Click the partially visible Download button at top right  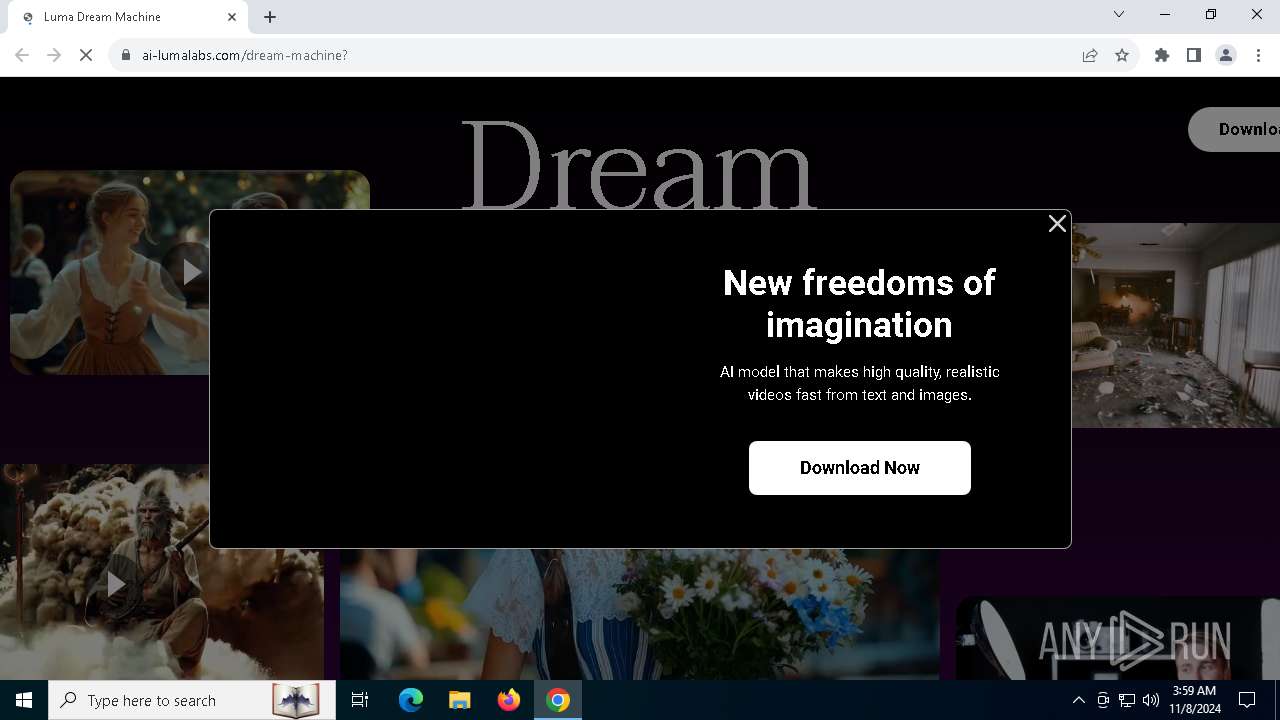pyautogui.click(x=1234, y=130)
